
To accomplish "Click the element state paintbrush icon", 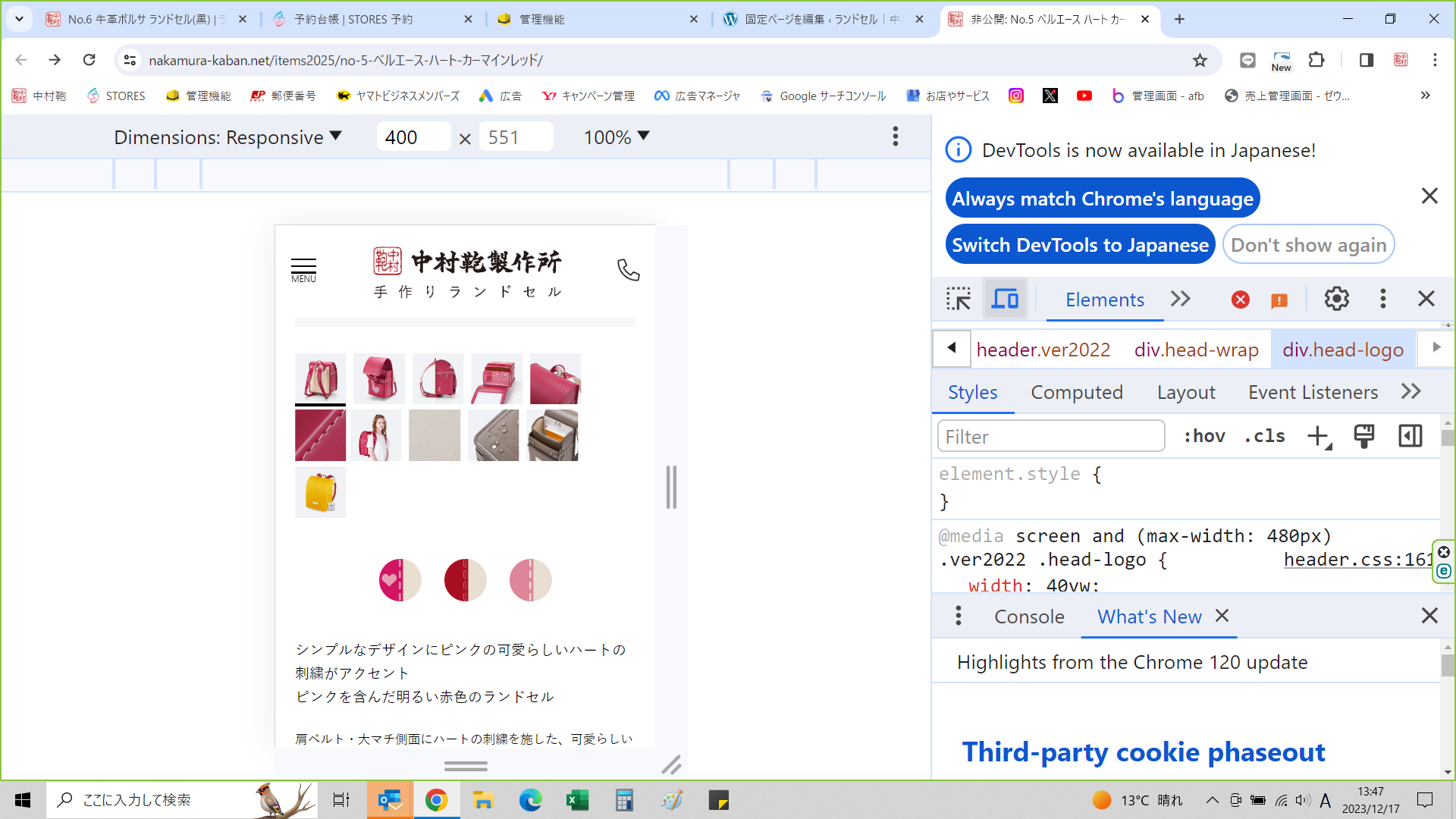I will coord(1363,436).
